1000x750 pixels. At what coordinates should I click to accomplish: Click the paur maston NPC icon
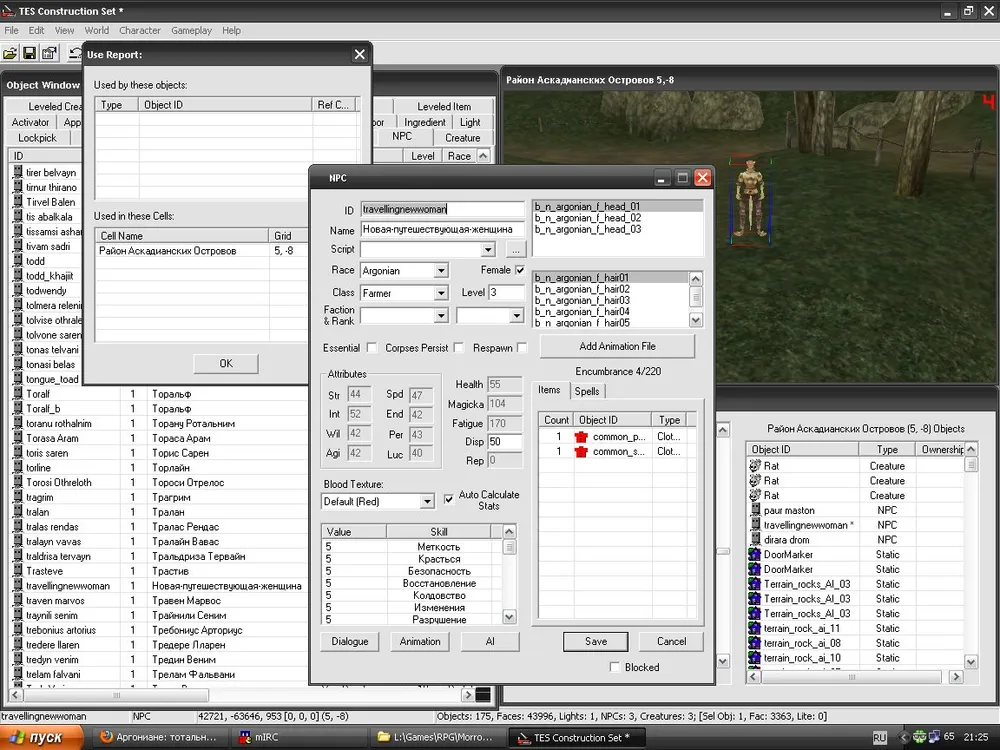tap(755, 510)
